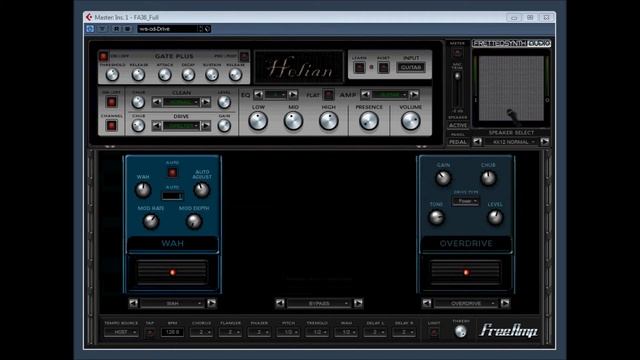Viewport: 640px width, 360px height.
Task: Click the AMP previous model arrow
Action: (366, 95)
